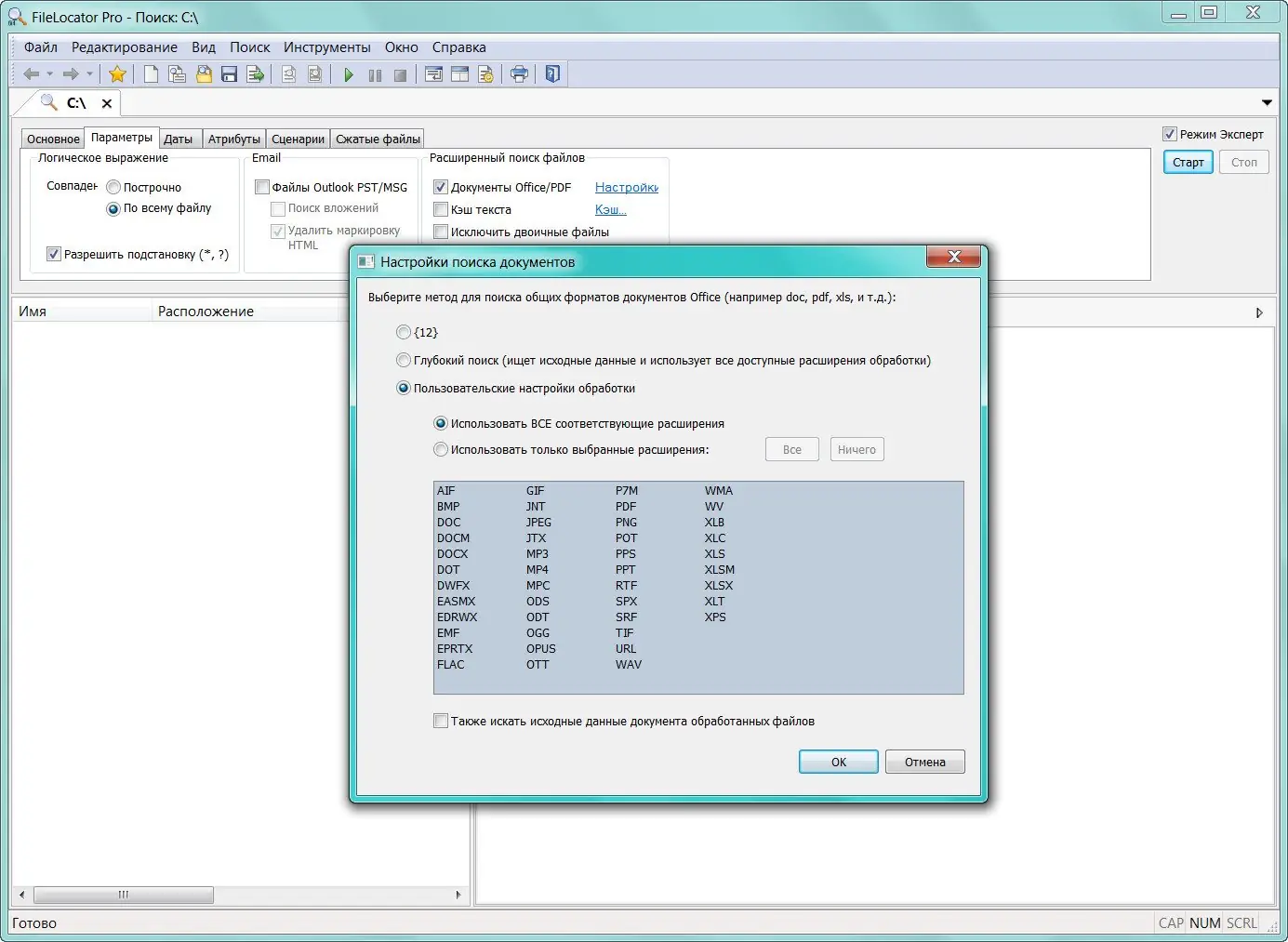Close the Настройки поиска документов dialog
The height and width of the screenshot is (942, 1288).
[954, 257]
